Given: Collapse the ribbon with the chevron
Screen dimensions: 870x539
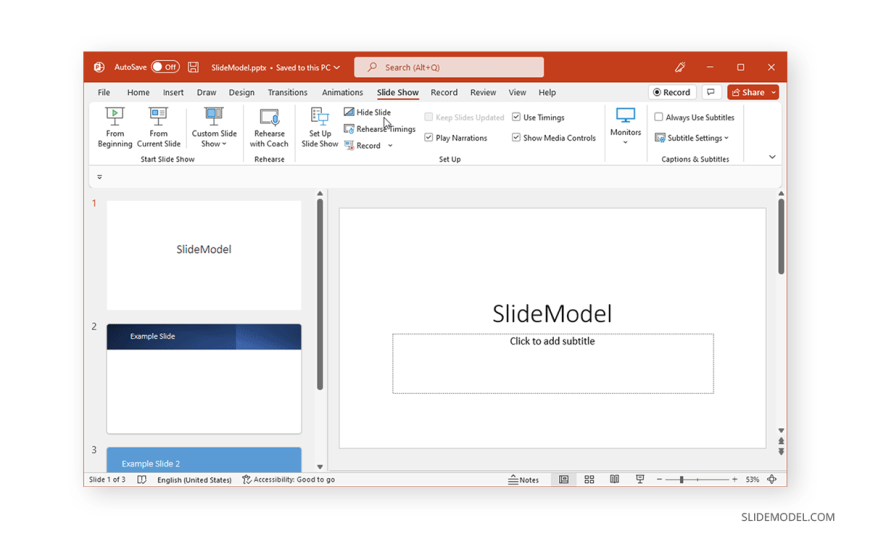Looking at the screenshot, I should coord(772,157).
